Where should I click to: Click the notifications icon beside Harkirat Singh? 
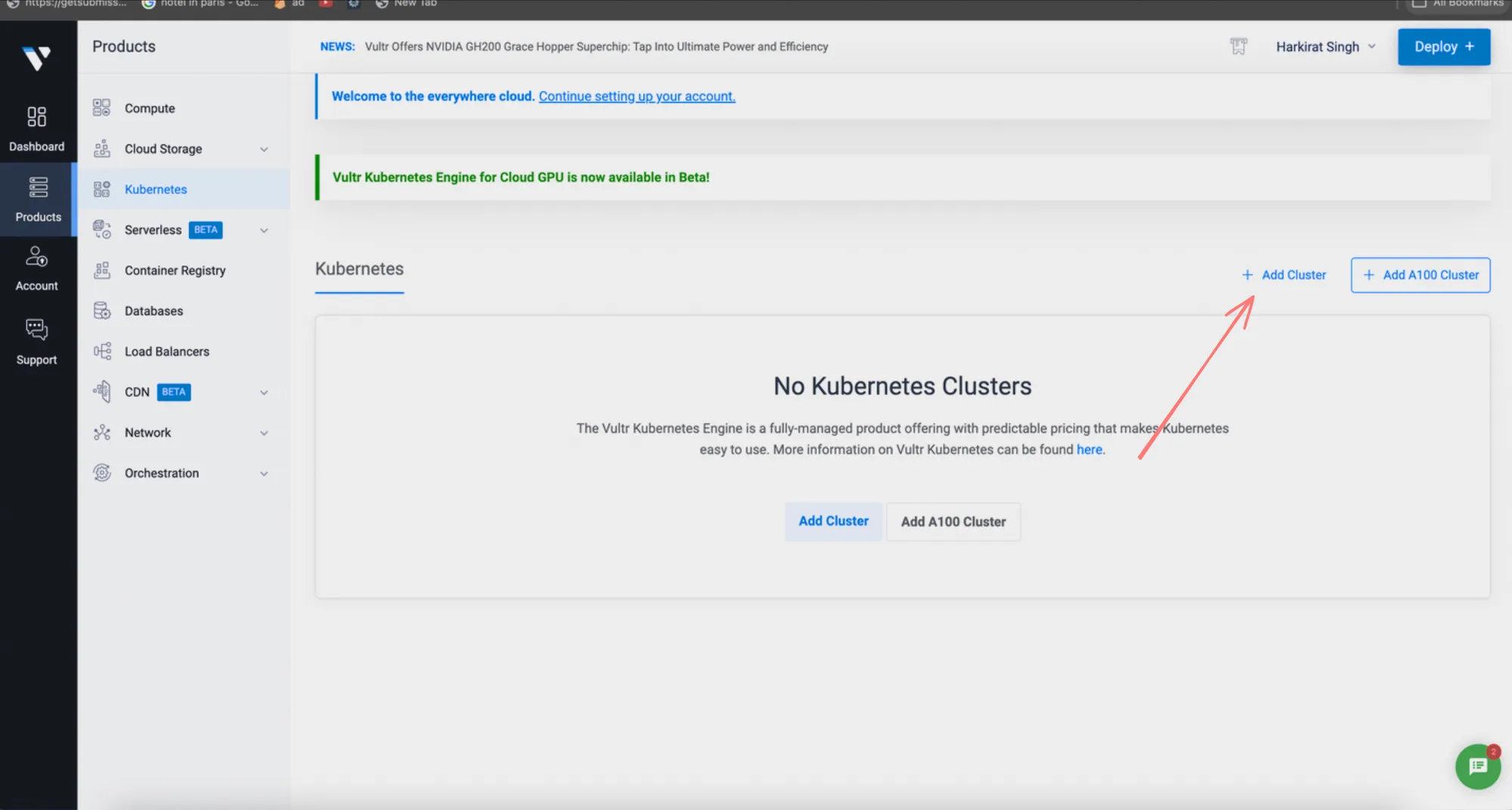1238,47
